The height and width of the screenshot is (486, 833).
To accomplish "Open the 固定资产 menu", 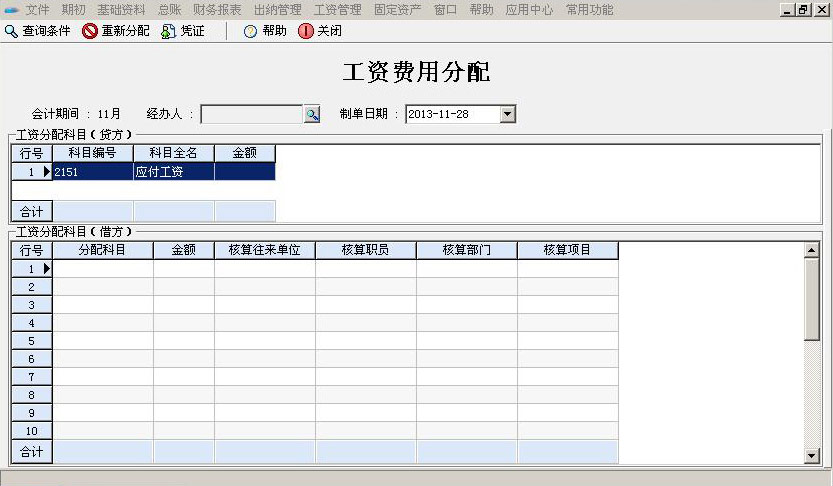I will click(x=397, y=9).
